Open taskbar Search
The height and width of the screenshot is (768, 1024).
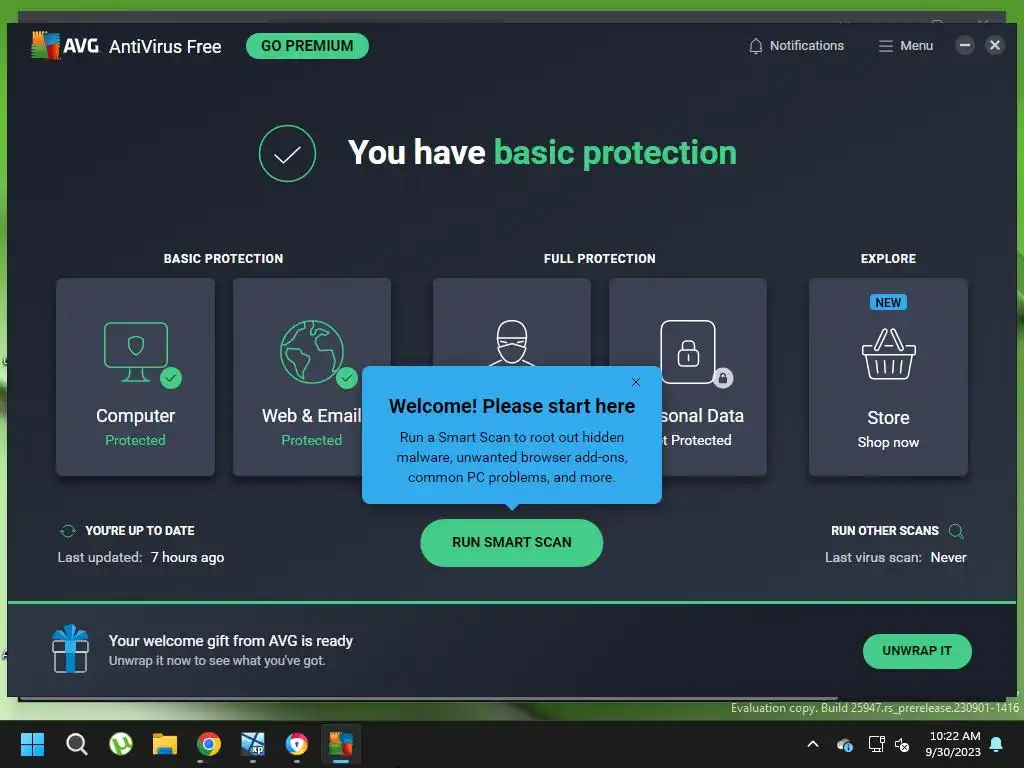[x=76, y=744]
